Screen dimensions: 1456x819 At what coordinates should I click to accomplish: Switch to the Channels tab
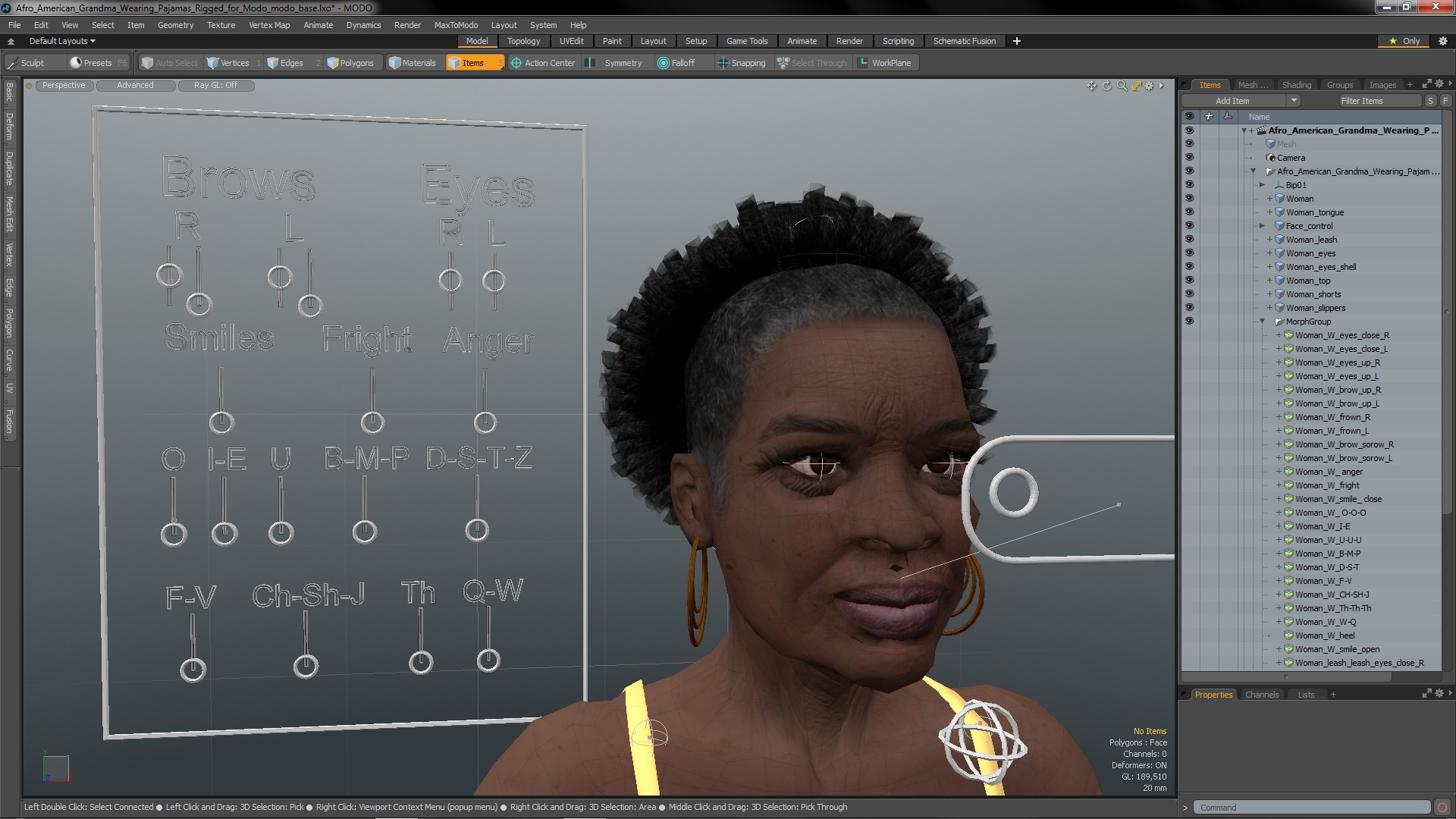click(x=1262, y=695)
